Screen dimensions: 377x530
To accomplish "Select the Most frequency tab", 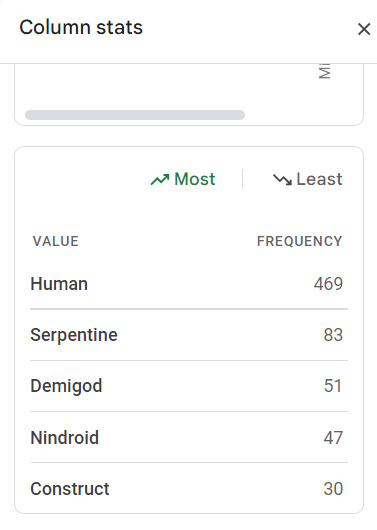I will point(183,179).
